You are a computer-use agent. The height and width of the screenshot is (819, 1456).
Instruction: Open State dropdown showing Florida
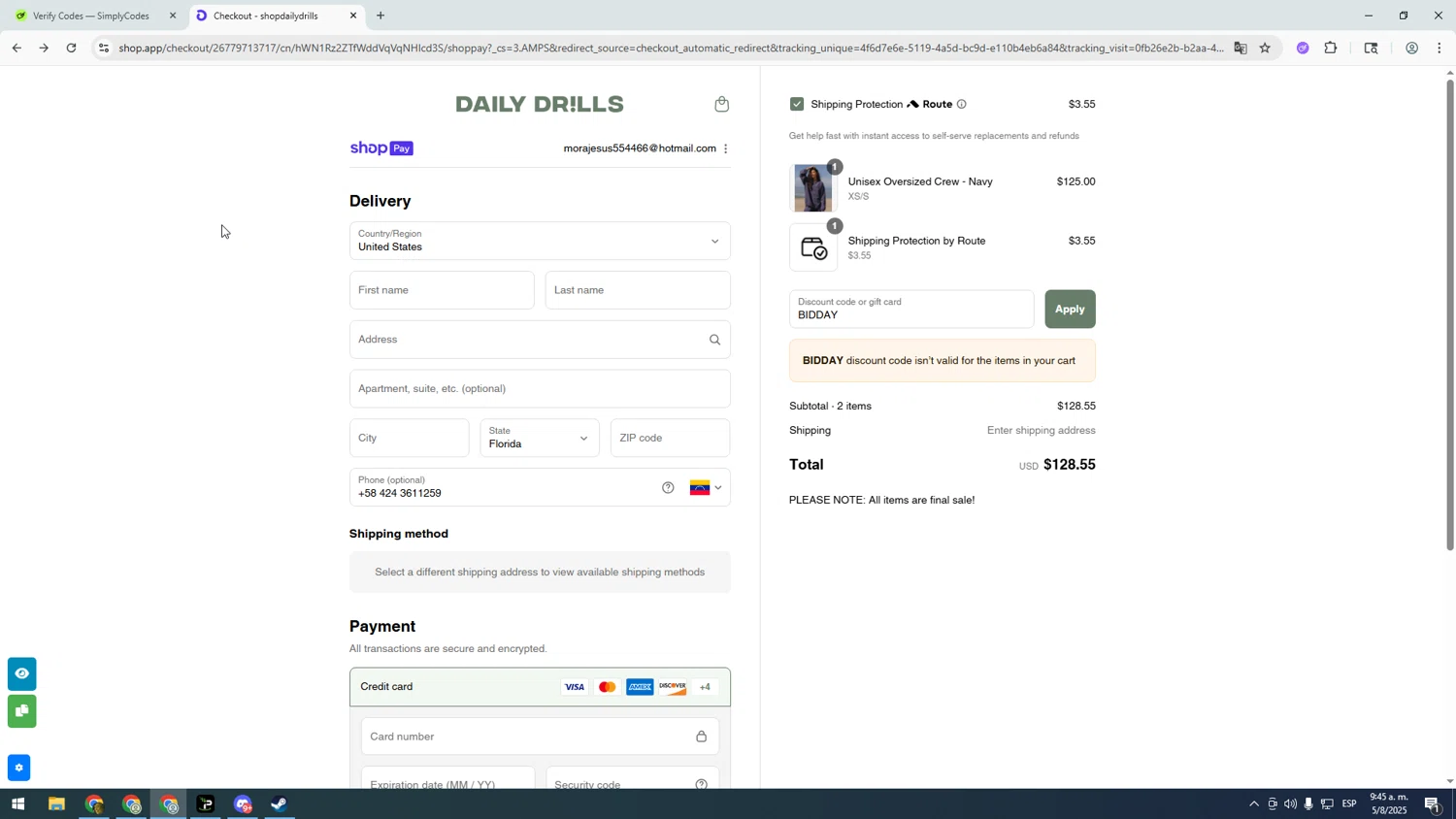click(x=540, y=438)
